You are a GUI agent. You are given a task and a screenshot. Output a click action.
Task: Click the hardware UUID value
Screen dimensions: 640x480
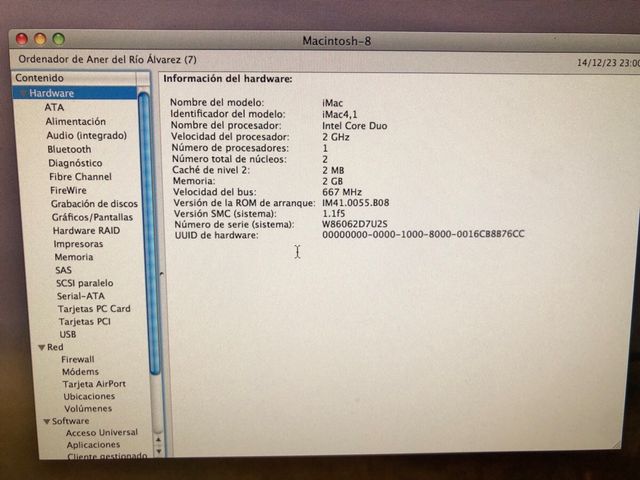(423, 234)
